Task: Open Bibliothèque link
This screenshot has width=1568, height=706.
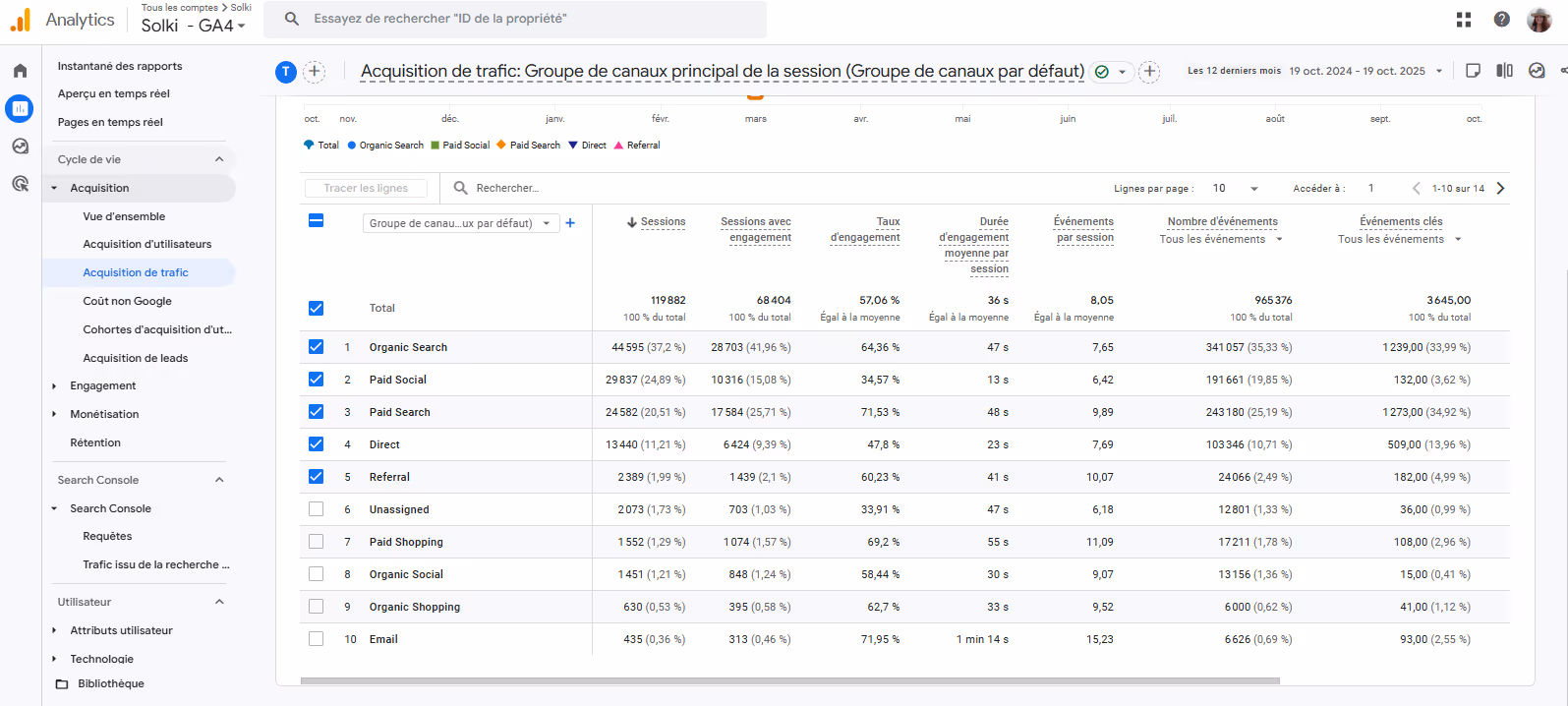Action: 111,683
